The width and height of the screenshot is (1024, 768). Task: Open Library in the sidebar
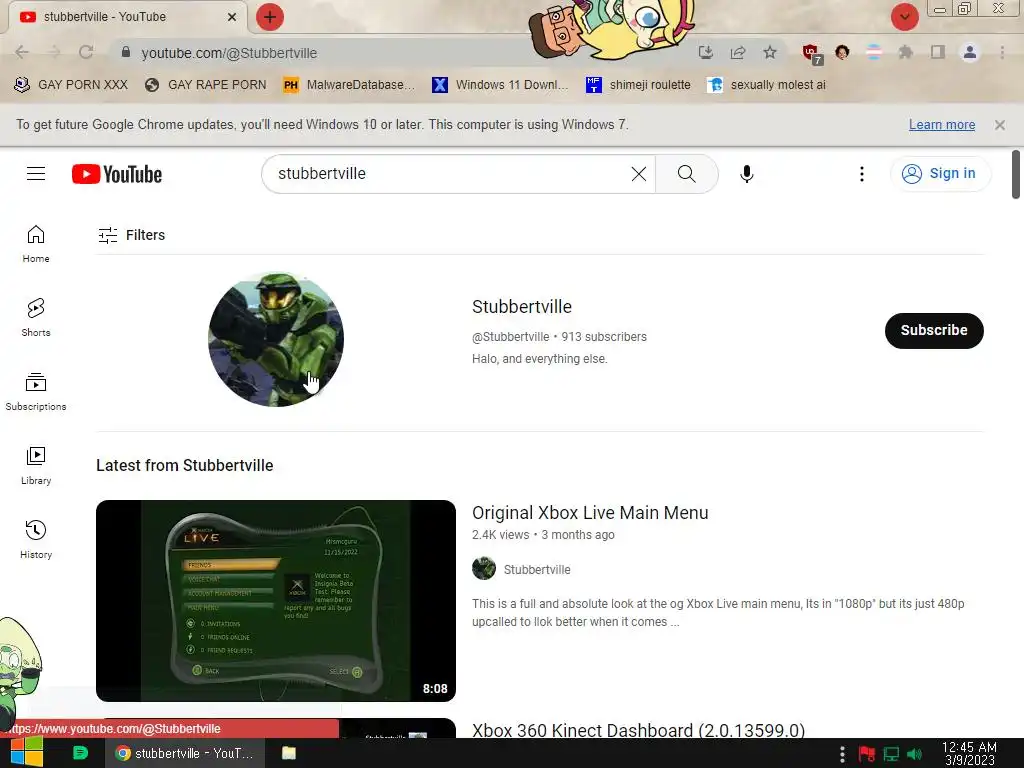pos(36,466)
